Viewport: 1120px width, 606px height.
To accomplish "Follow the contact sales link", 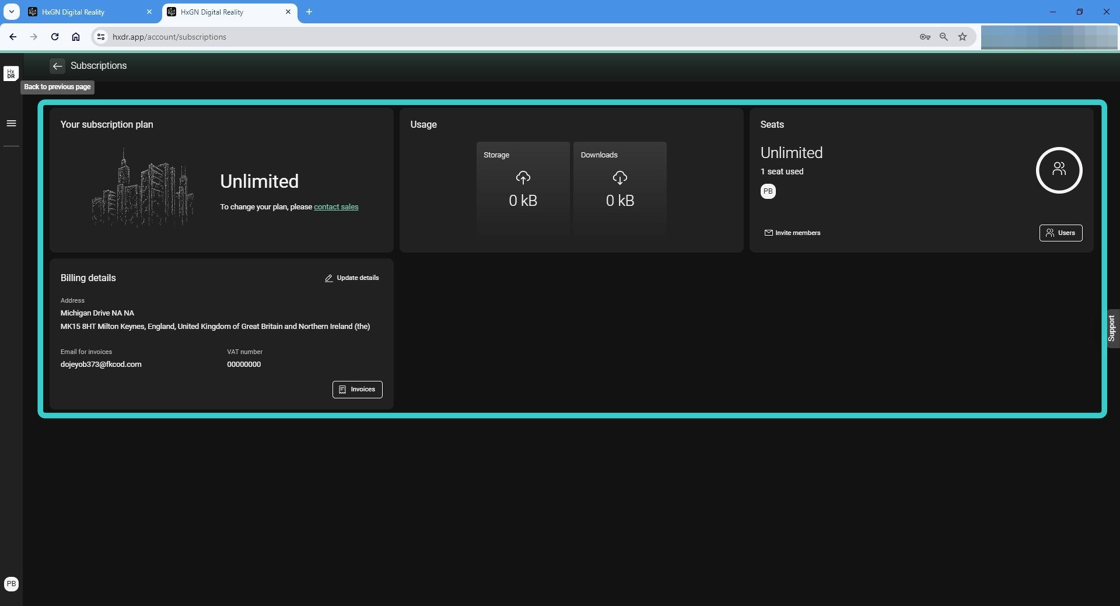I will [336, 207].
